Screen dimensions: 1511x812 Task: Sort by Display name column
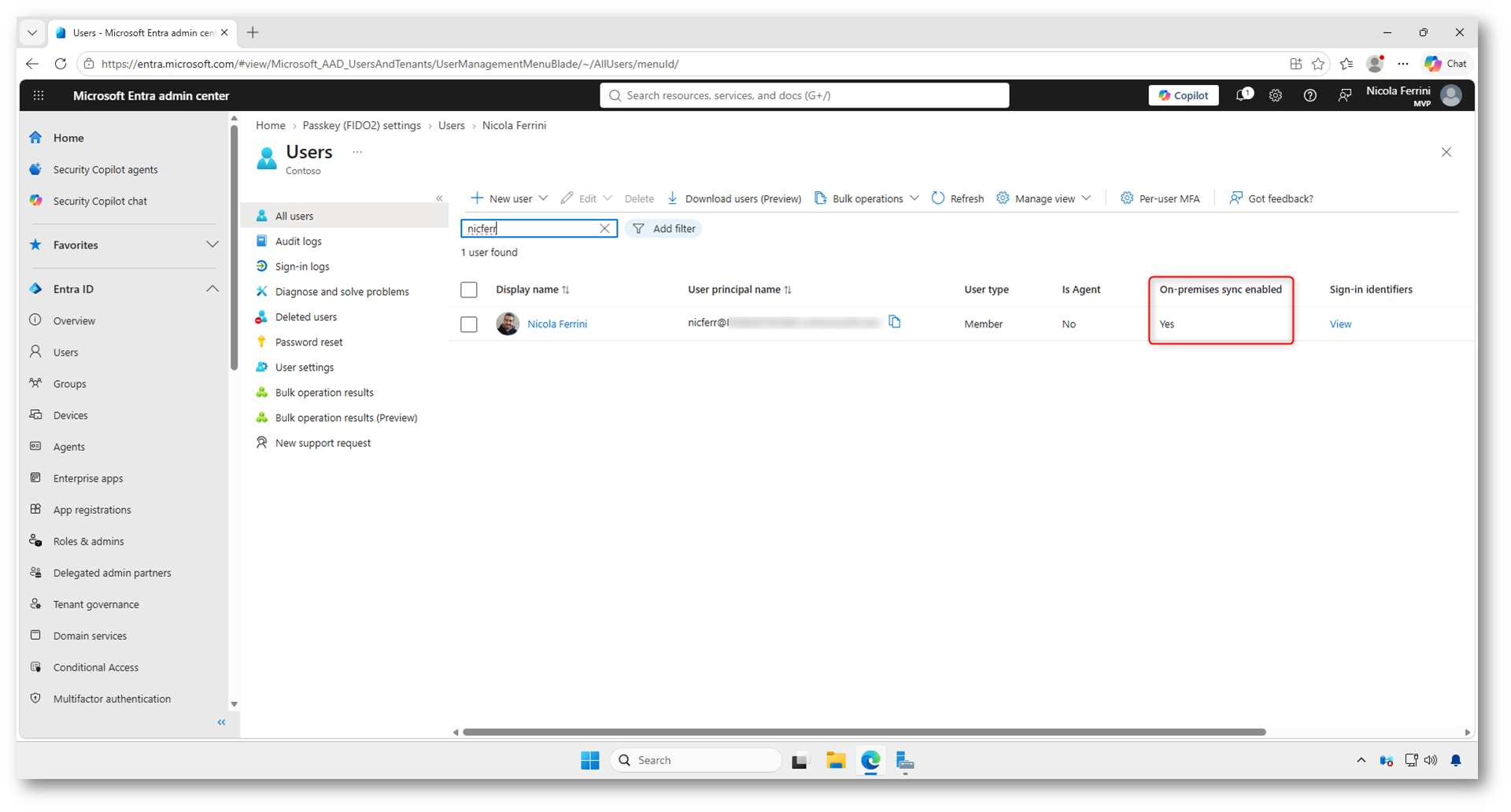pyautogui.click(x=533, y=290)
